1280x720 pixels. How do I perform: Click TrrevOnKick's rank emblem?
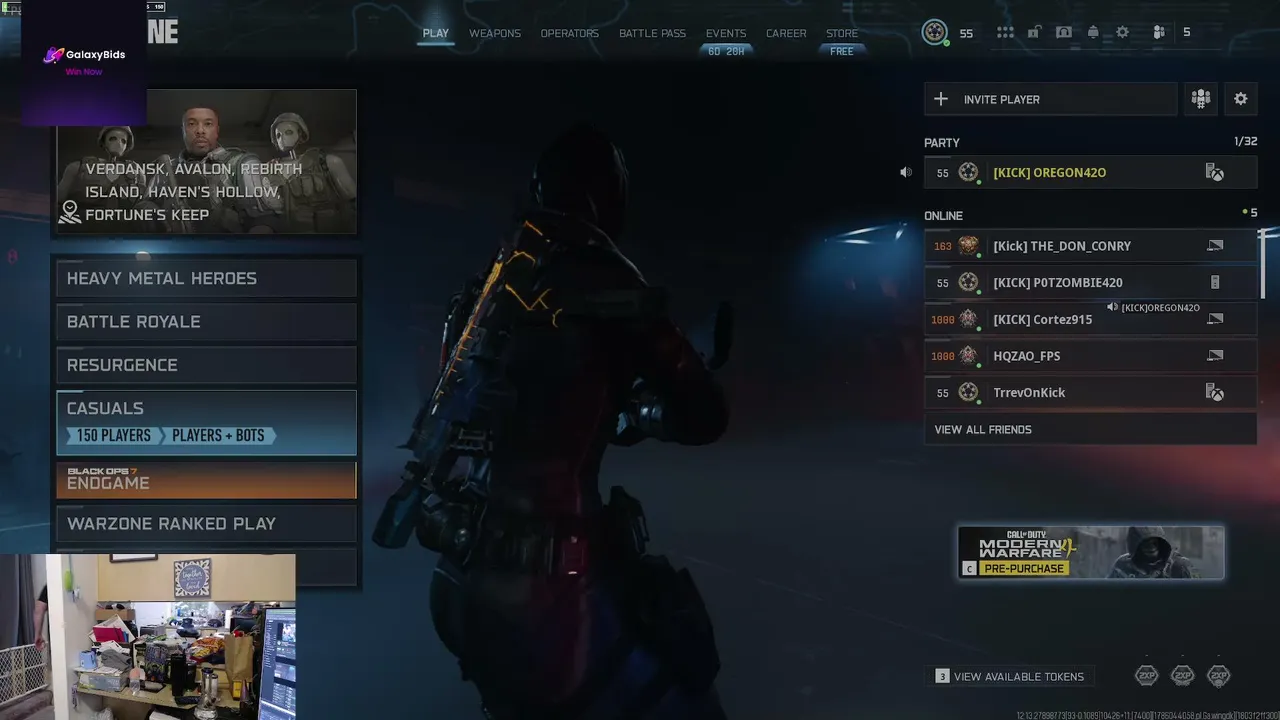coord(968,392)
